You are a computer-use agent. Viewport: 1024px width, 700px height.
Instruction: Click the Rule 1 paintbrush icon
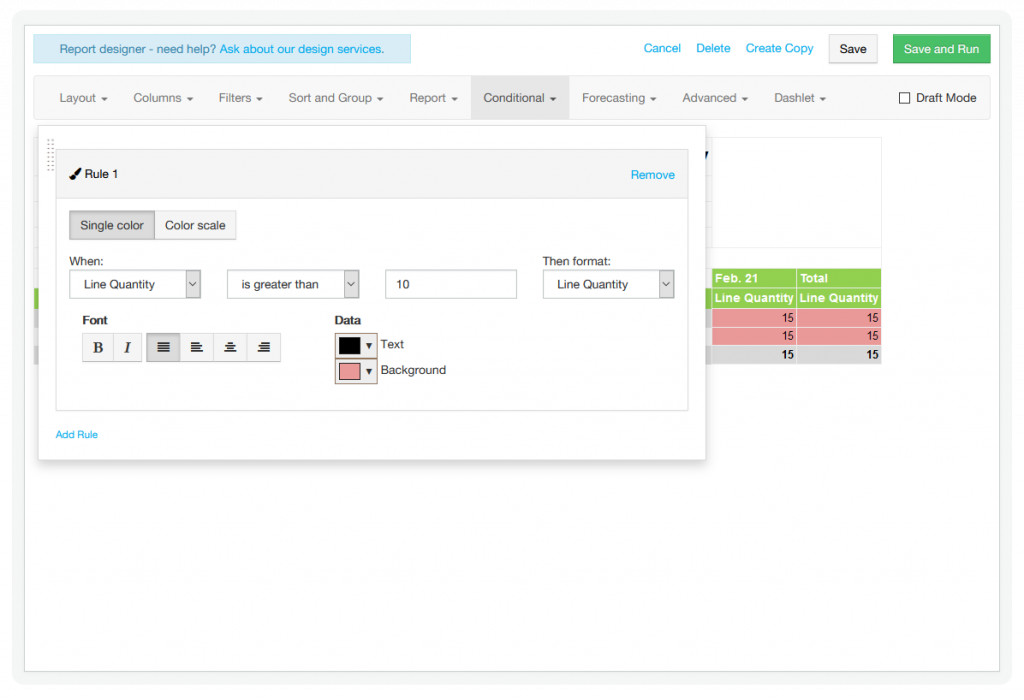(x=75, y=174)
